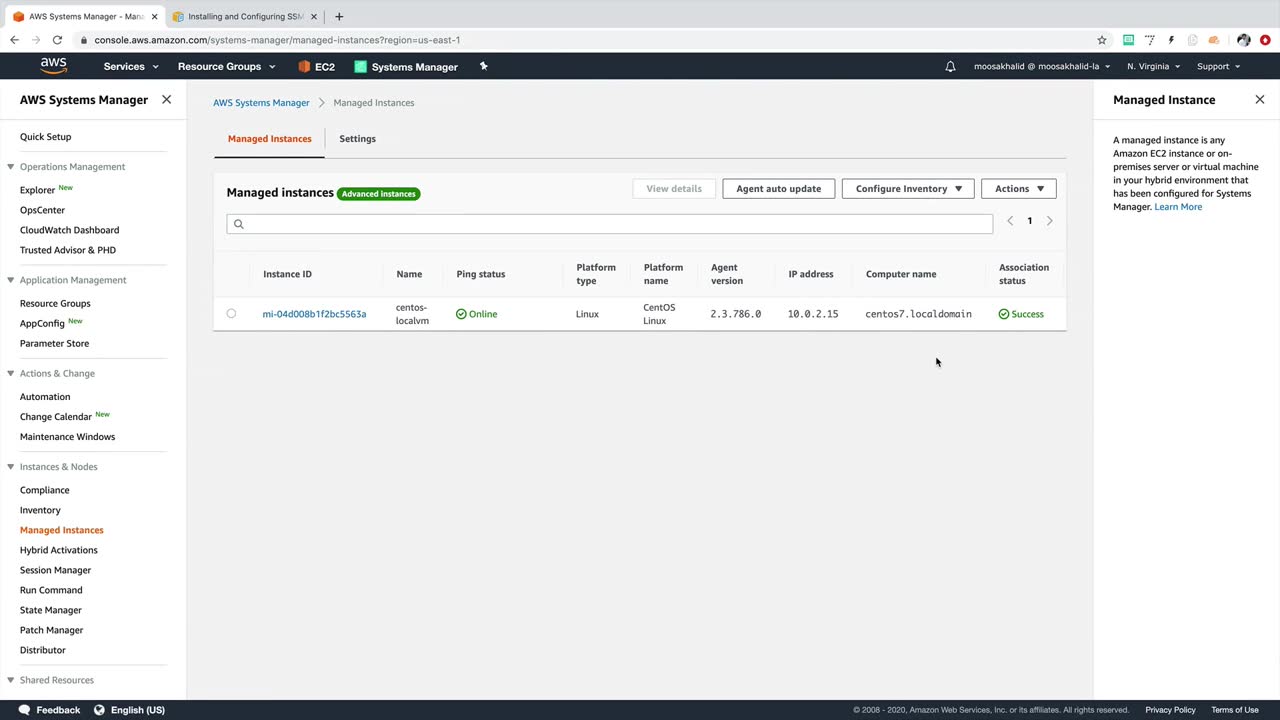This screenshot has height=720, width=1280.
Task: Open Run Command in the sidebar
Action: click(51, 590)
